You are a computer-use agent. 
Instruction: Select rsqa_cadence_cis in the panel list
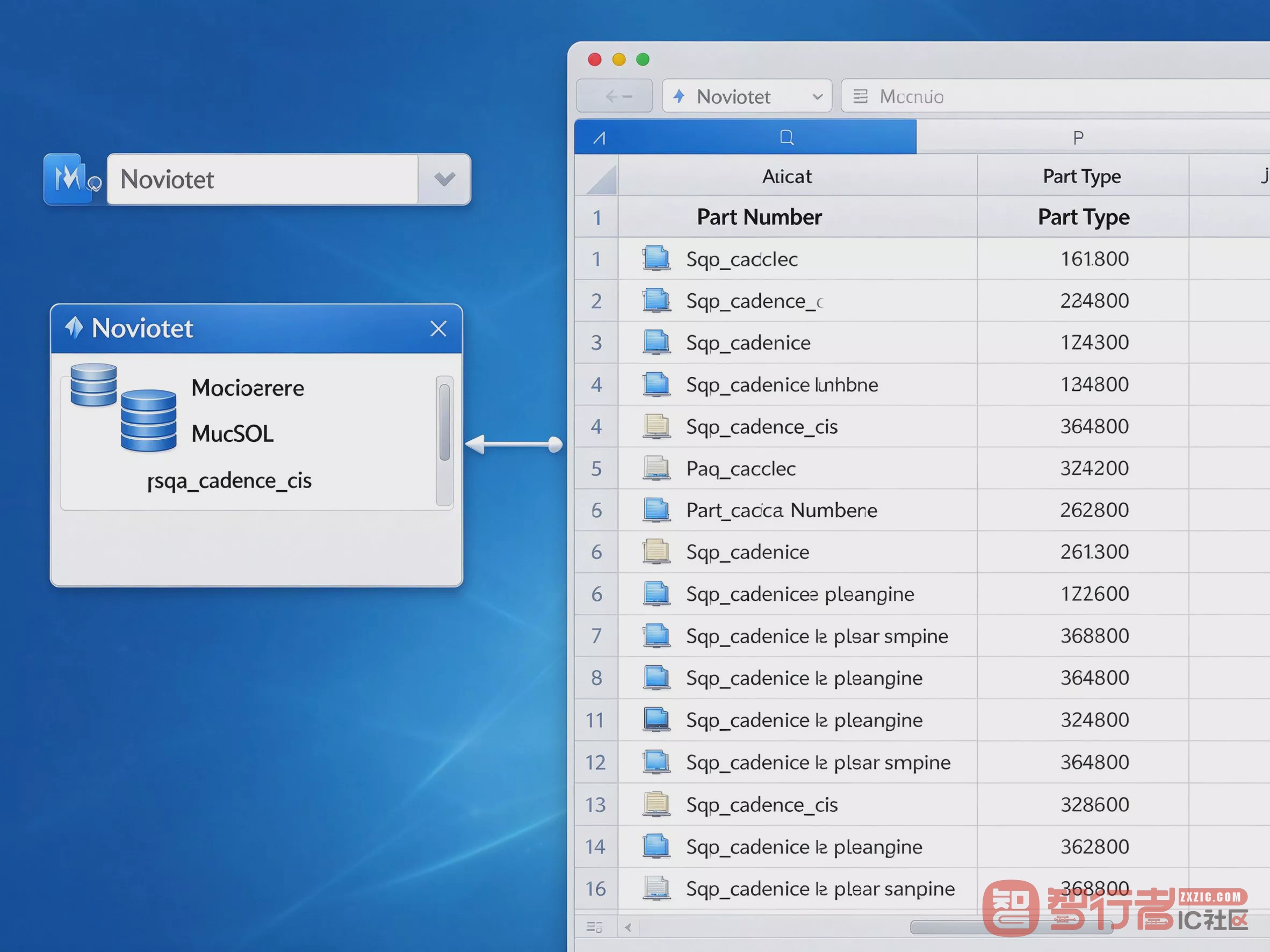[229, 481]
